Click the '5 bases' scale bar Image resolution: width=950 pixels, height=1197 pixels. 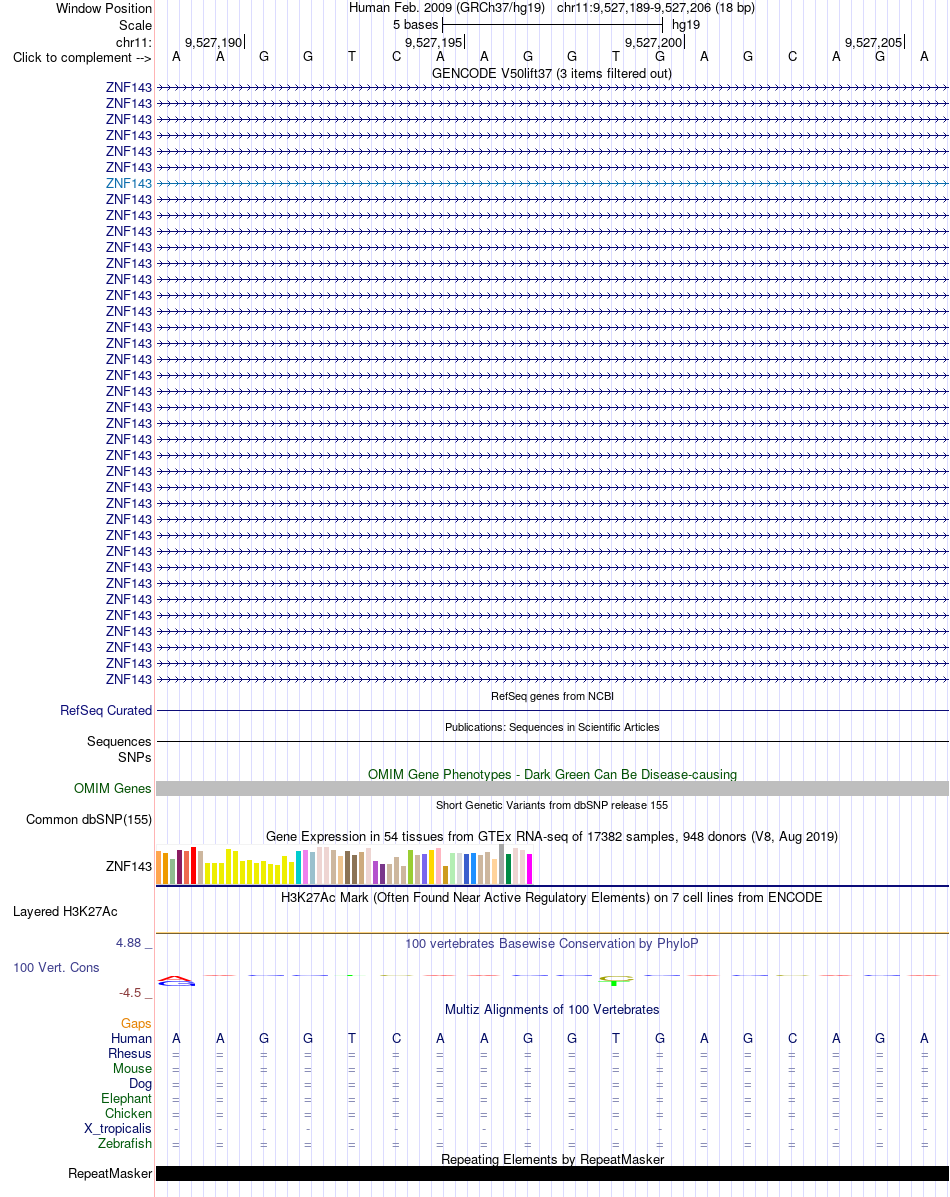[x=552, y=25]
